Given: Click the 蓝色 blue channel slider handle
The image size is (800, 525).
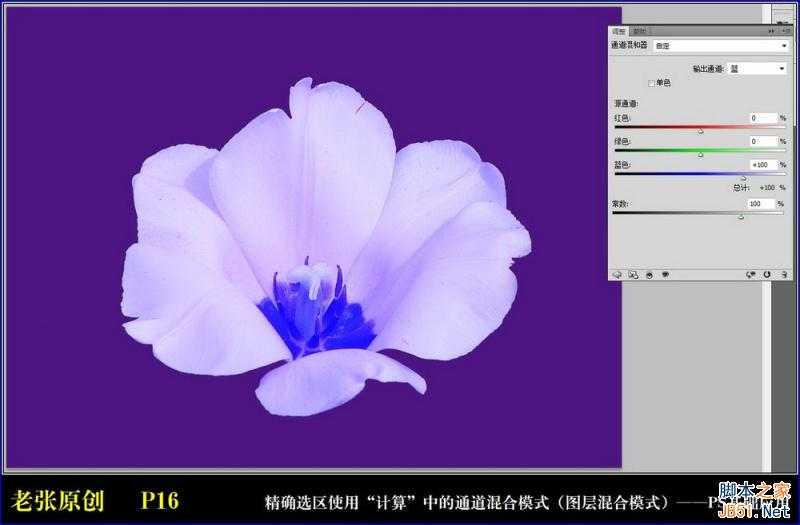Looking at the screenshot, I should (x=742, y=177).
